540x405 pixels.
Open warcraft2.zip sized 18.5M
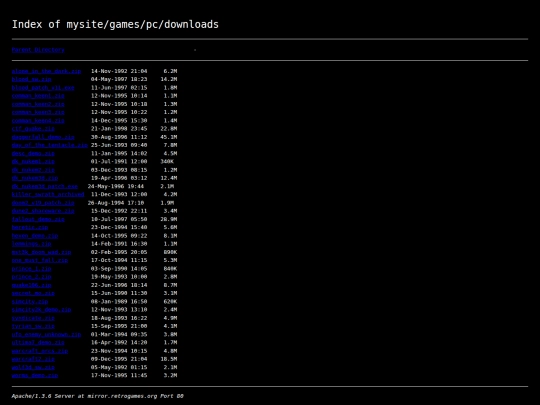coord(33,359)
